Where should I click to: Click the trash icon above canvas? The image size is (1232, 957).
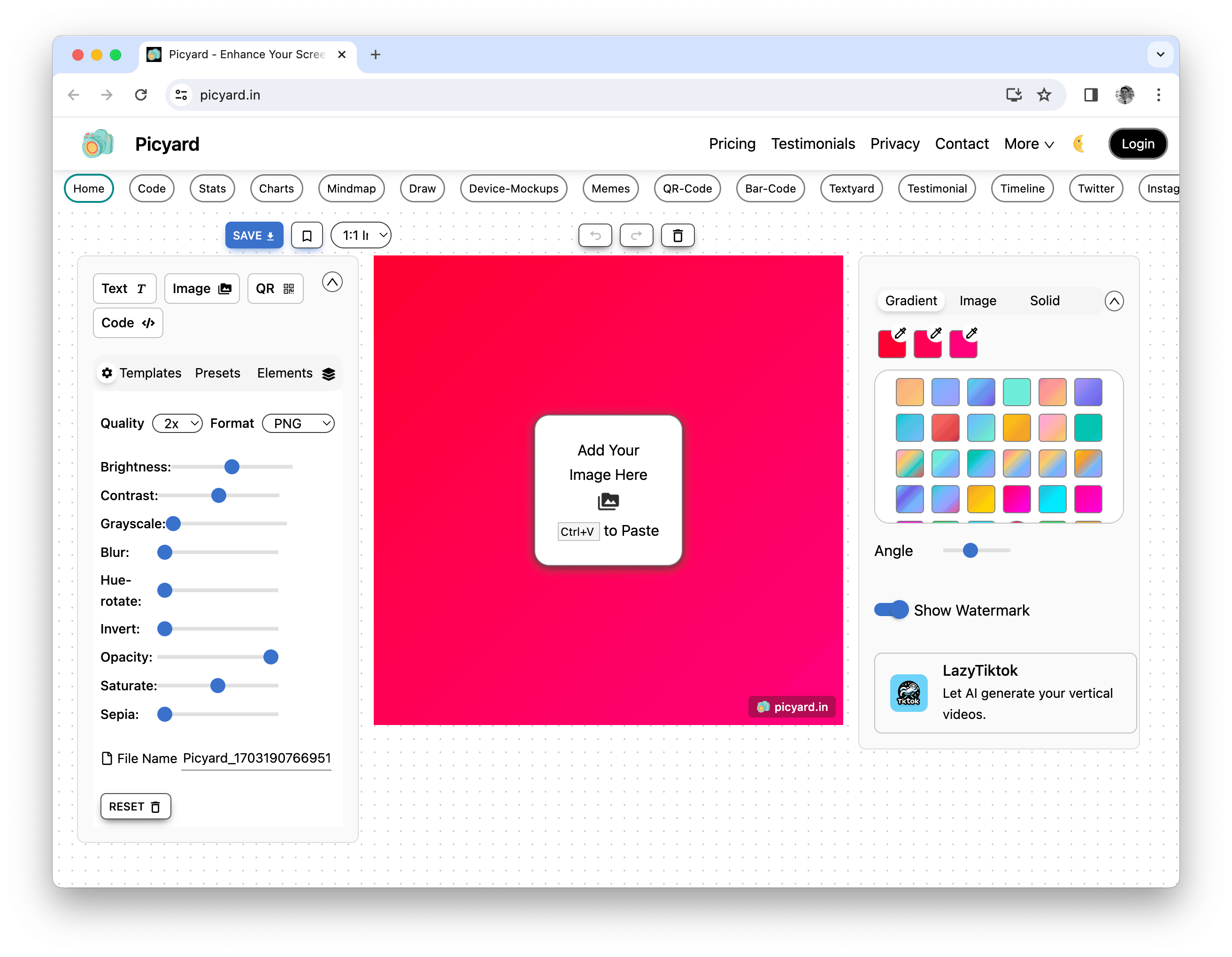pyautogui.click(x=678, y=236)
